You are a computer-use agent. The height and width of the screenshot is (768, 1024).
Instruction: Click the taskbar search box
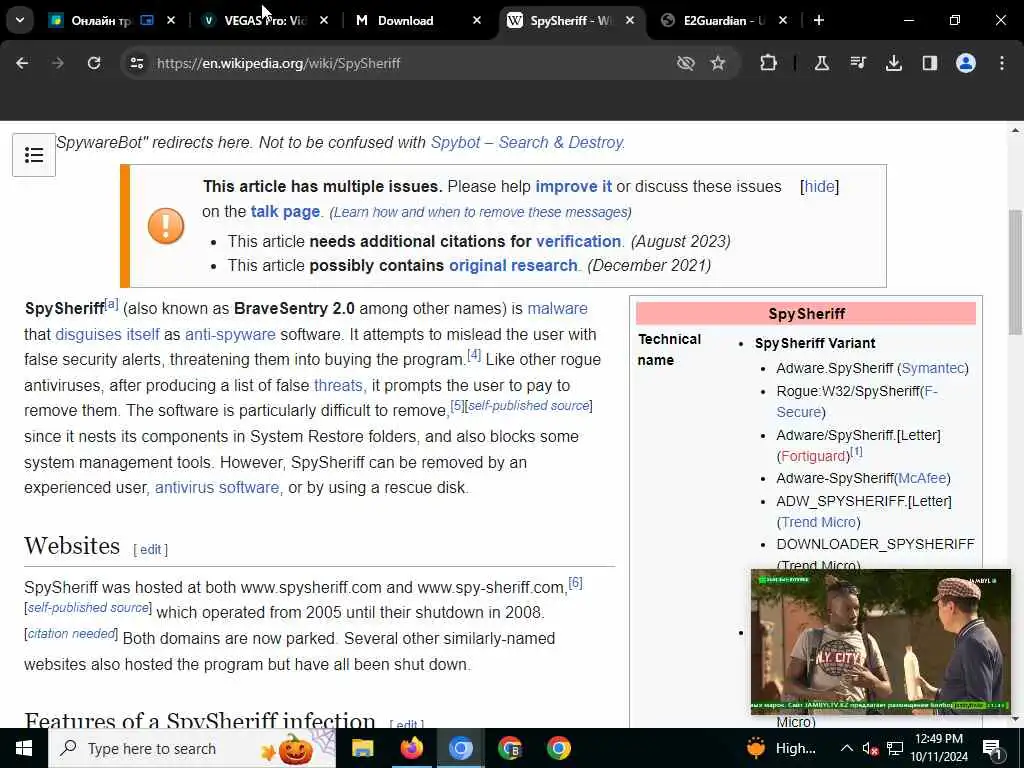point(192,748)
